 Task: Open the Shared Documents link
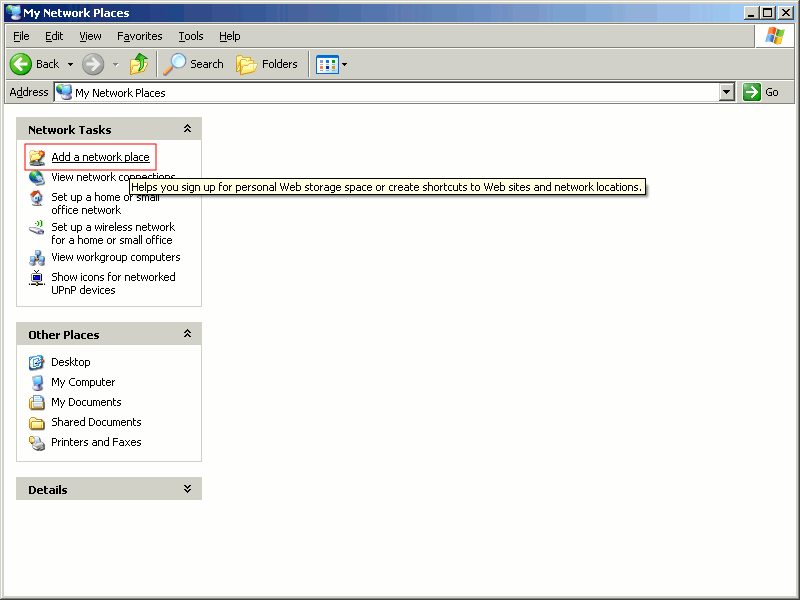(x=96, y=422)
